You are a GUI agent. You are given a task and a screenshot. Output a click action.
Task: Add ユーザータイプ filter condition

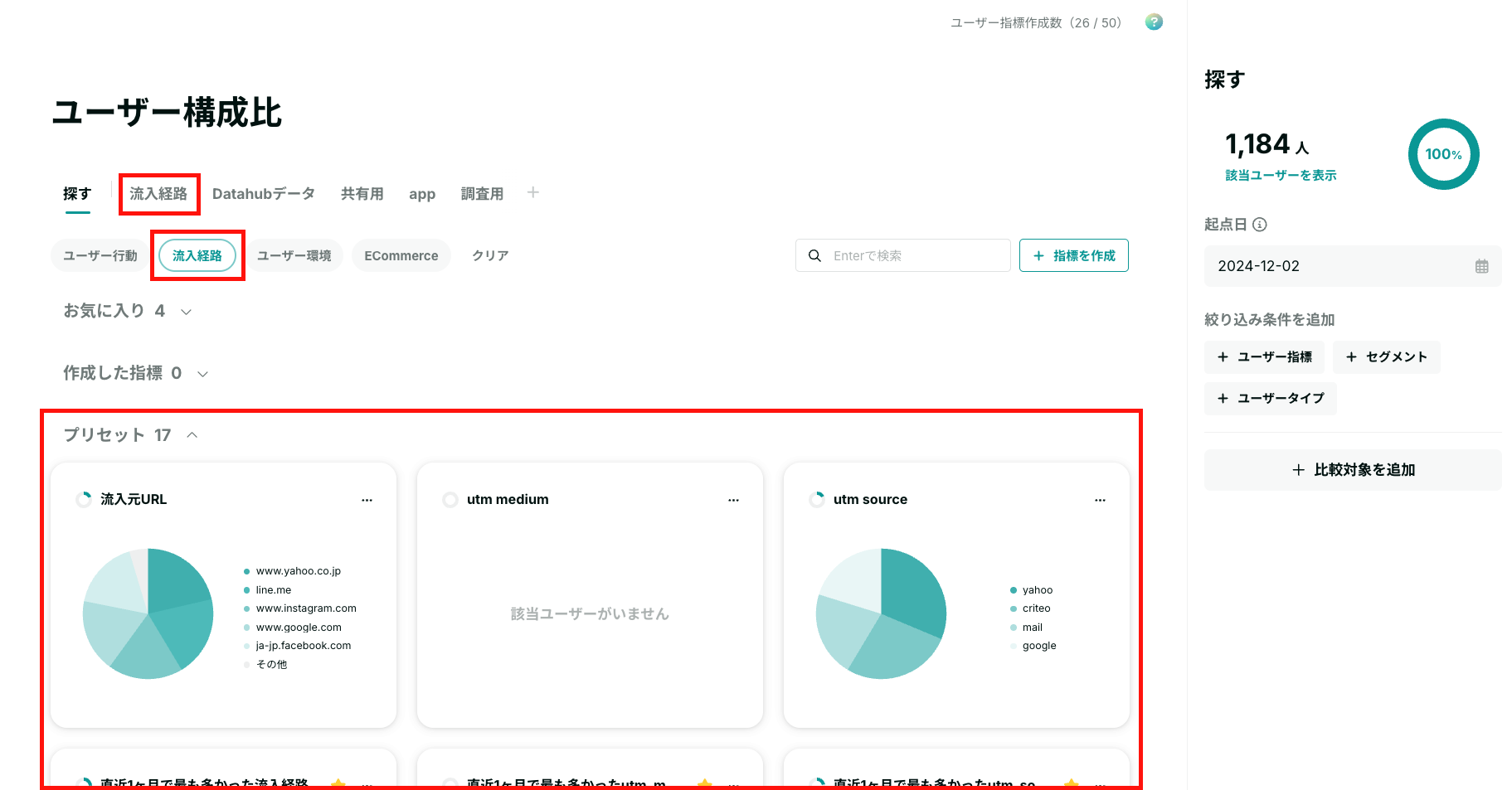pyautogui.click(x=1270, y=399)
